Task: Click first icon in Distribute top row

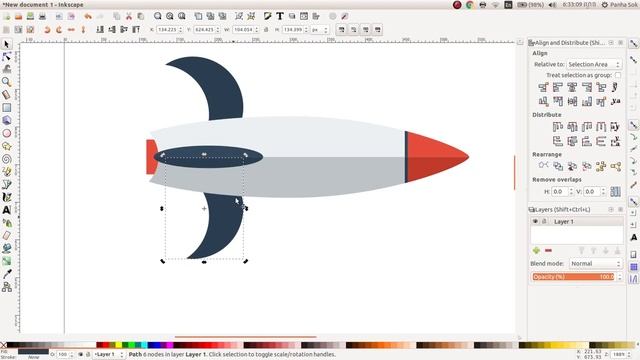Action: [x=558, y=127]
